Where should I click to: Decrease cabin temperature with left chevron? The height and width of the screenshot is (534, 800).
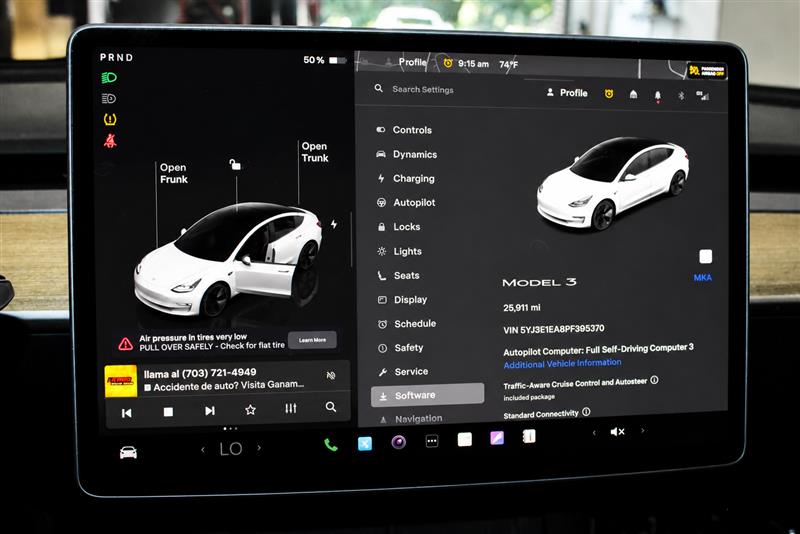click(203, 450)
